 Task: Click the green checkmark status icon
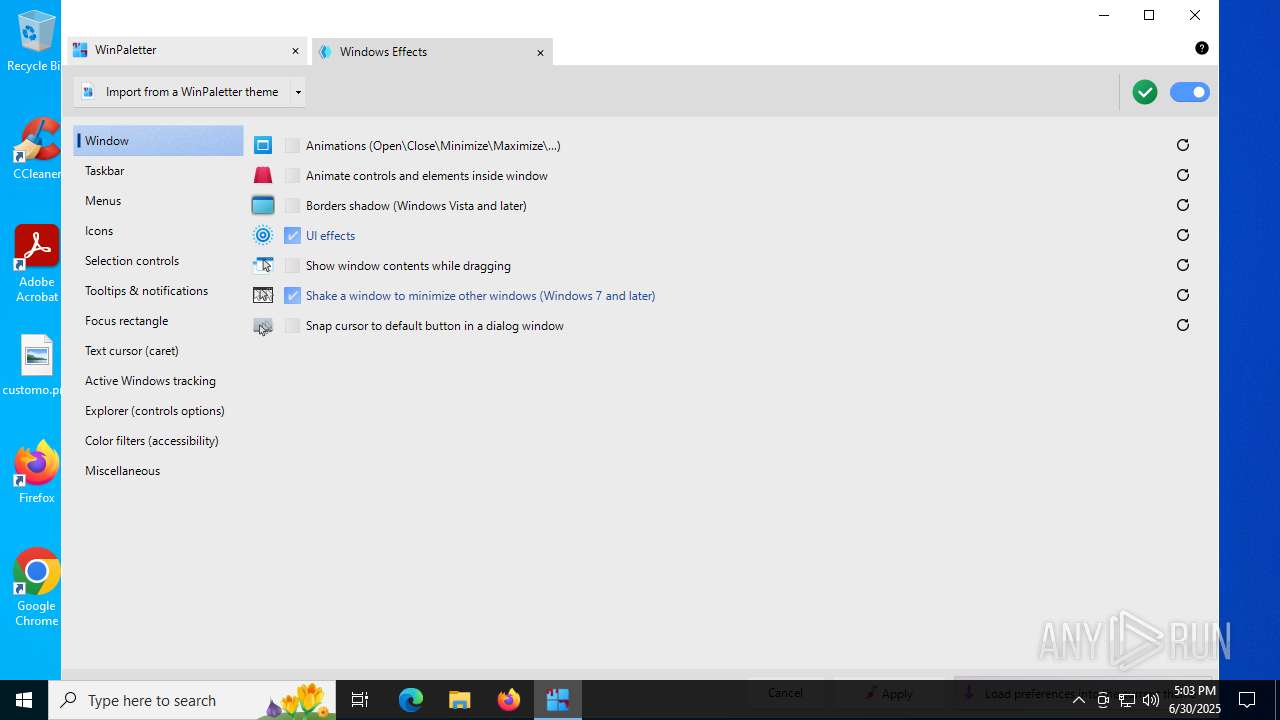click(x=1145, y=92)
